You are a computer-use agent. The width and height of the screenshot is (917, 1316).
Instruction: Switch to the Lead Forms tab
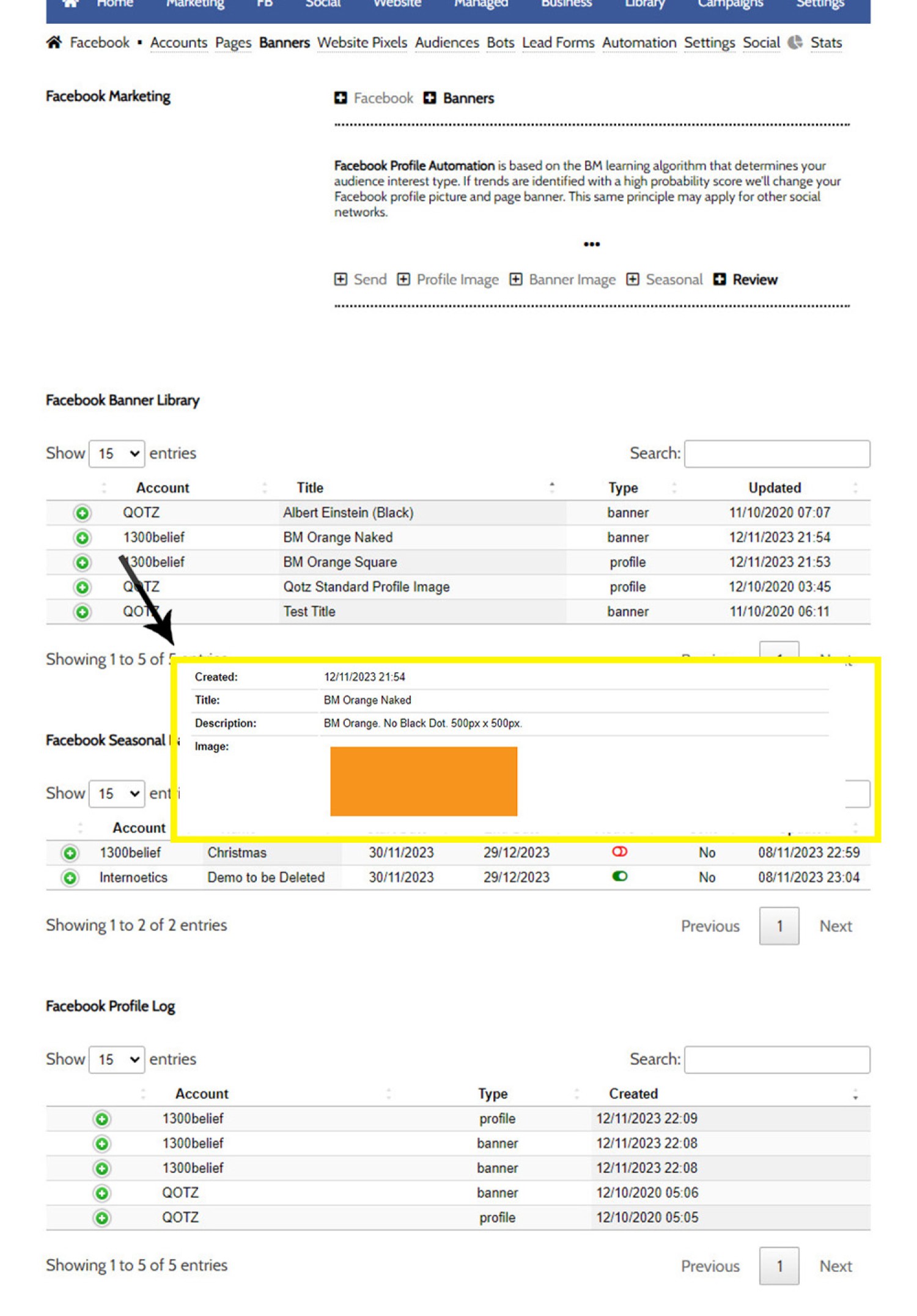pyautogui.click(x=558, y=43)
